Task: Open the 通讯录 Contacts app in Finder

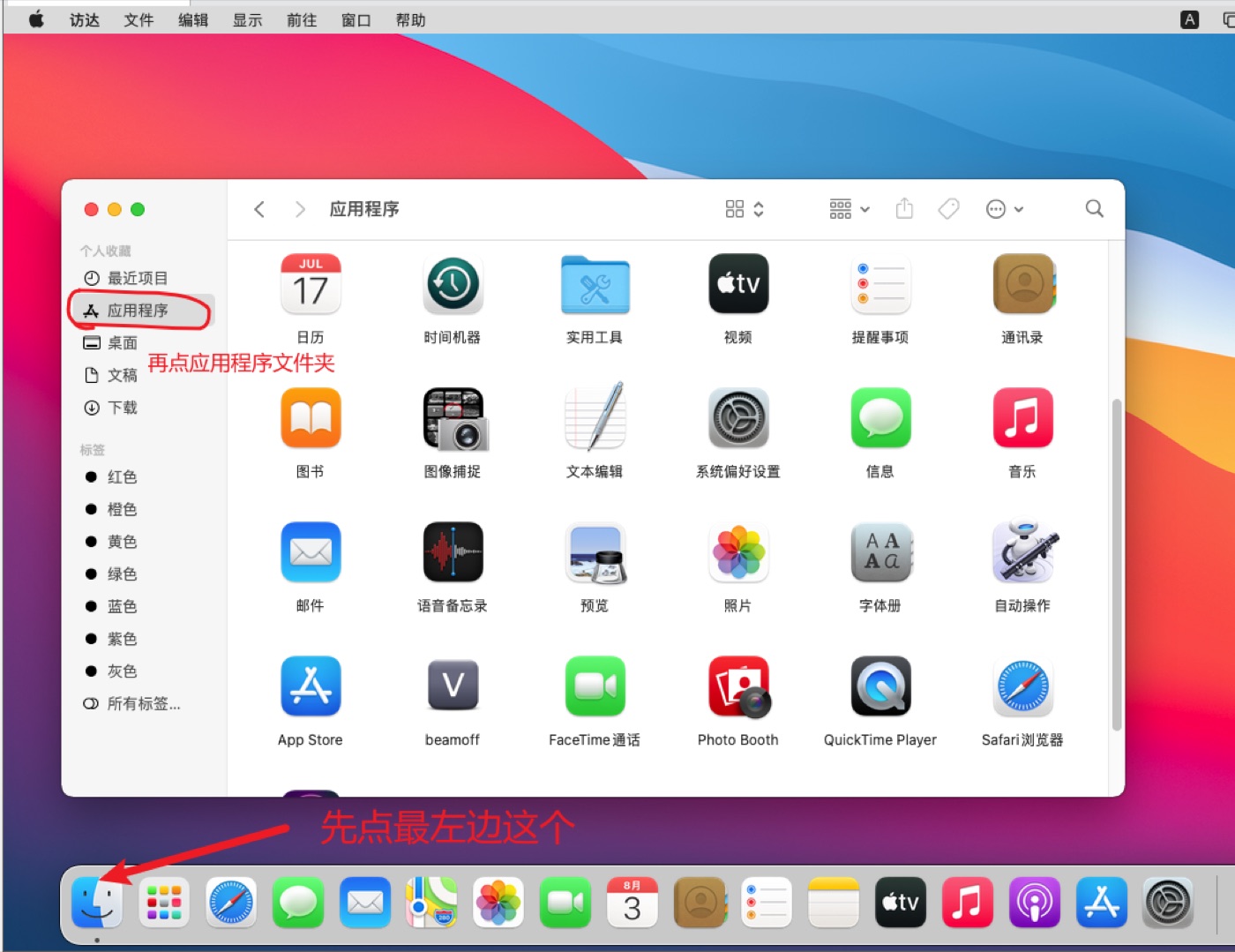Action: (1023, 284)
